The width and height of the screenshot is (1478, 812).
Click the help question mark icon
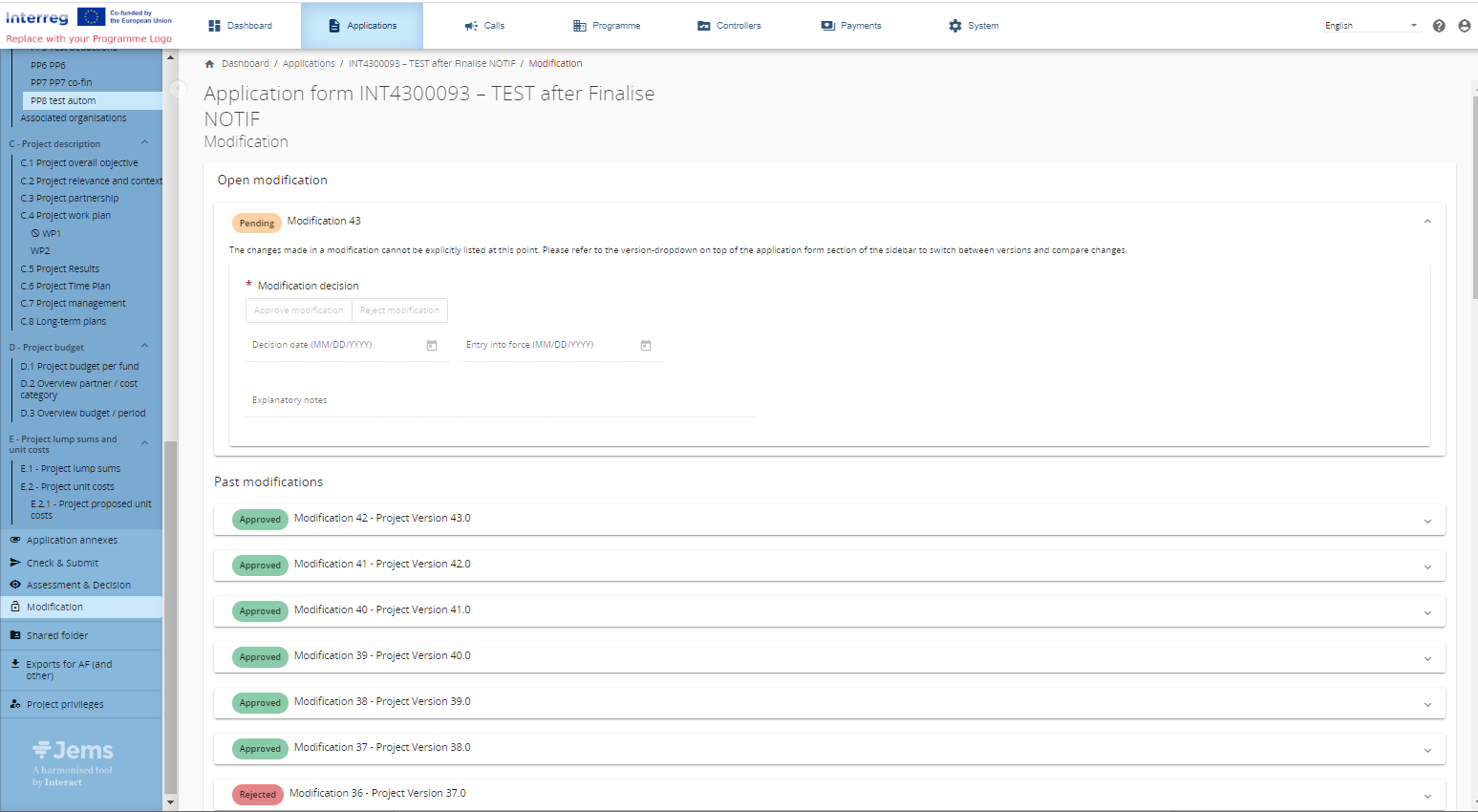1439,26
